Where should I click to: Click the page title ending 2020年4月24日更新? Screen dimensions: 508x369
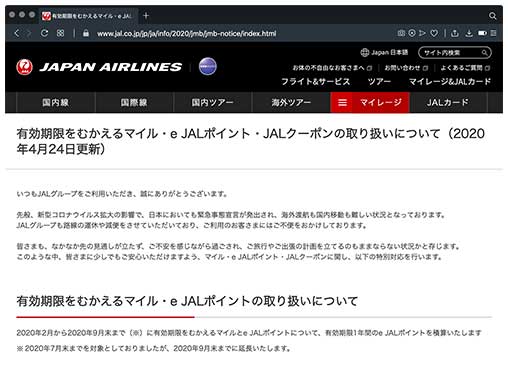point(251,141)
